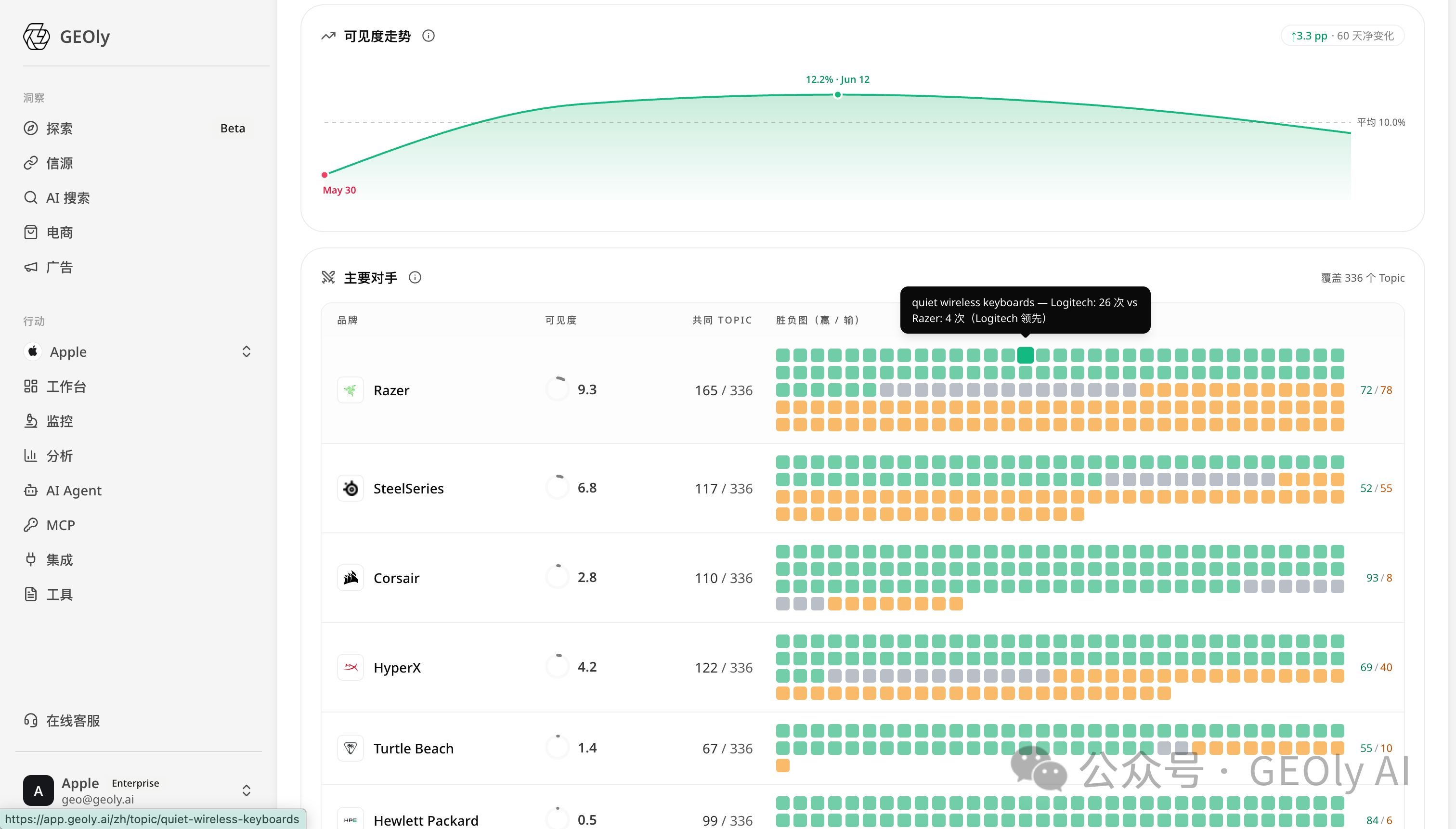Click the SteelSeries brand logo
This screenshot has width=1456, height=829.
pos(350,489)
